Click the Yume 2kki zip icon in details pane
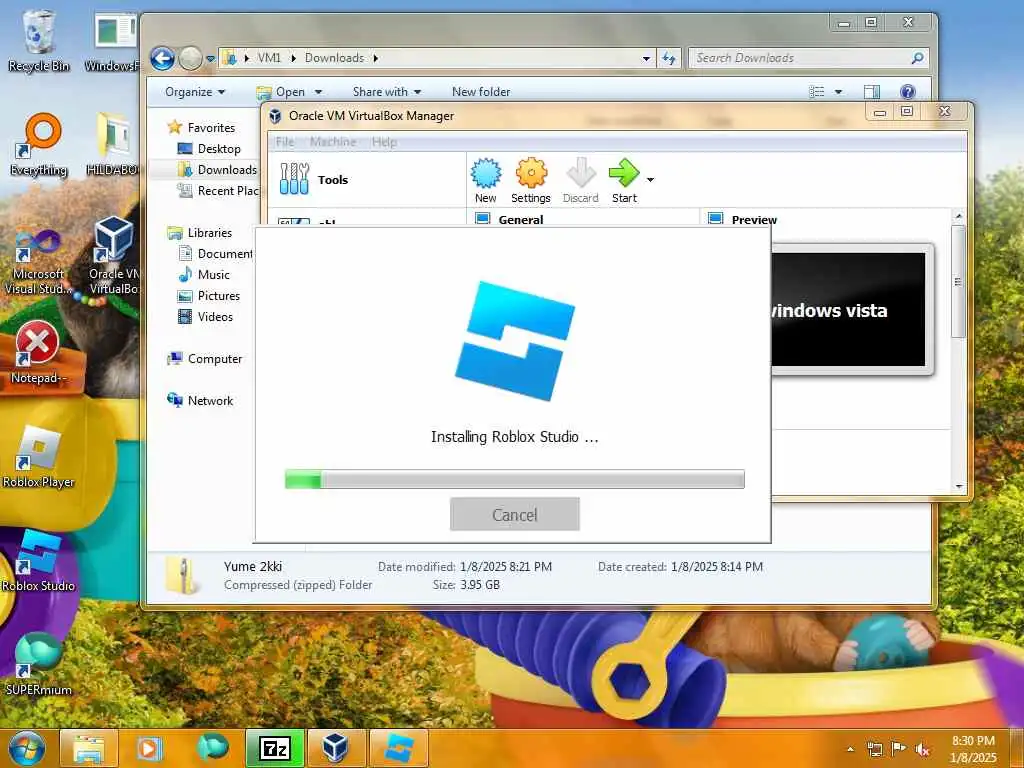 182,575
